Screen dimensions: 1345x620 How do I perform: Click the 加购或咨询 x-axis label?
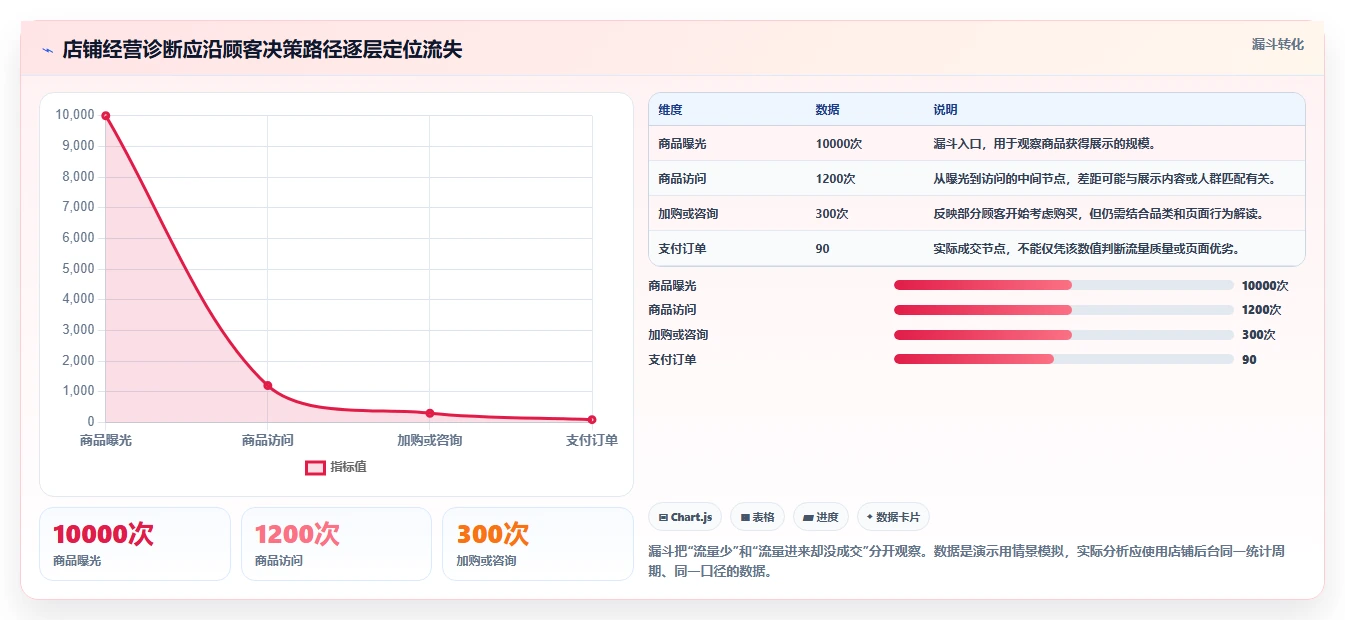(x=429, y=440)
